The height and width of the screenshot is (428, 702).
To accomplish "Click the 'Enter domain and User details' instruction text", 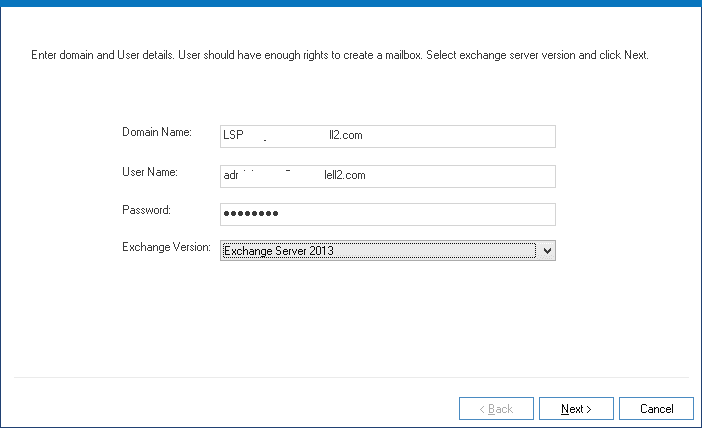I will click(340, 55).
